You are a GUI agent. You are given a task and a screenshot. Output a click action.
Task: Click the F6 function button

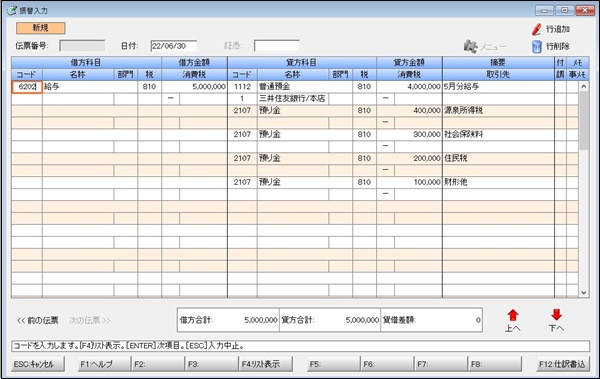coord(387,364)
